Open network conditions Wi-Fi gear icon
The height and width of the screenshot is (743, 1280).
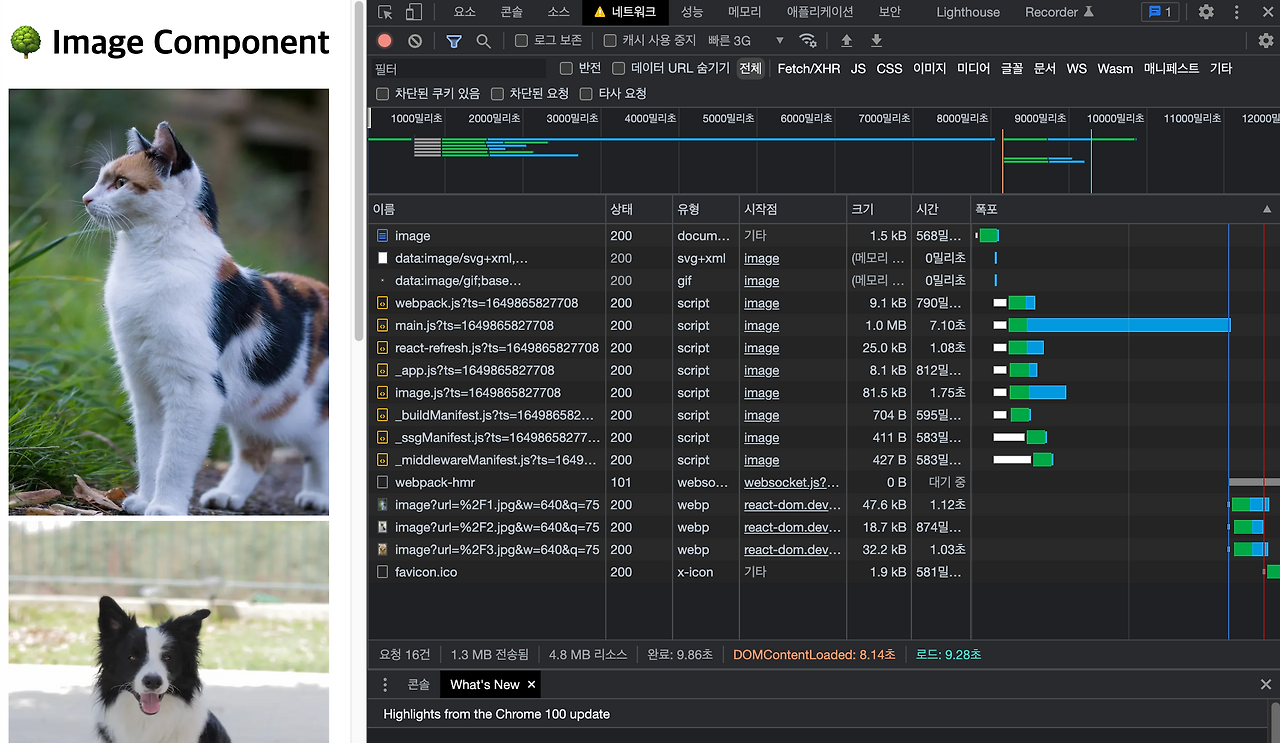pyautogui.click(x=808, y=41)
